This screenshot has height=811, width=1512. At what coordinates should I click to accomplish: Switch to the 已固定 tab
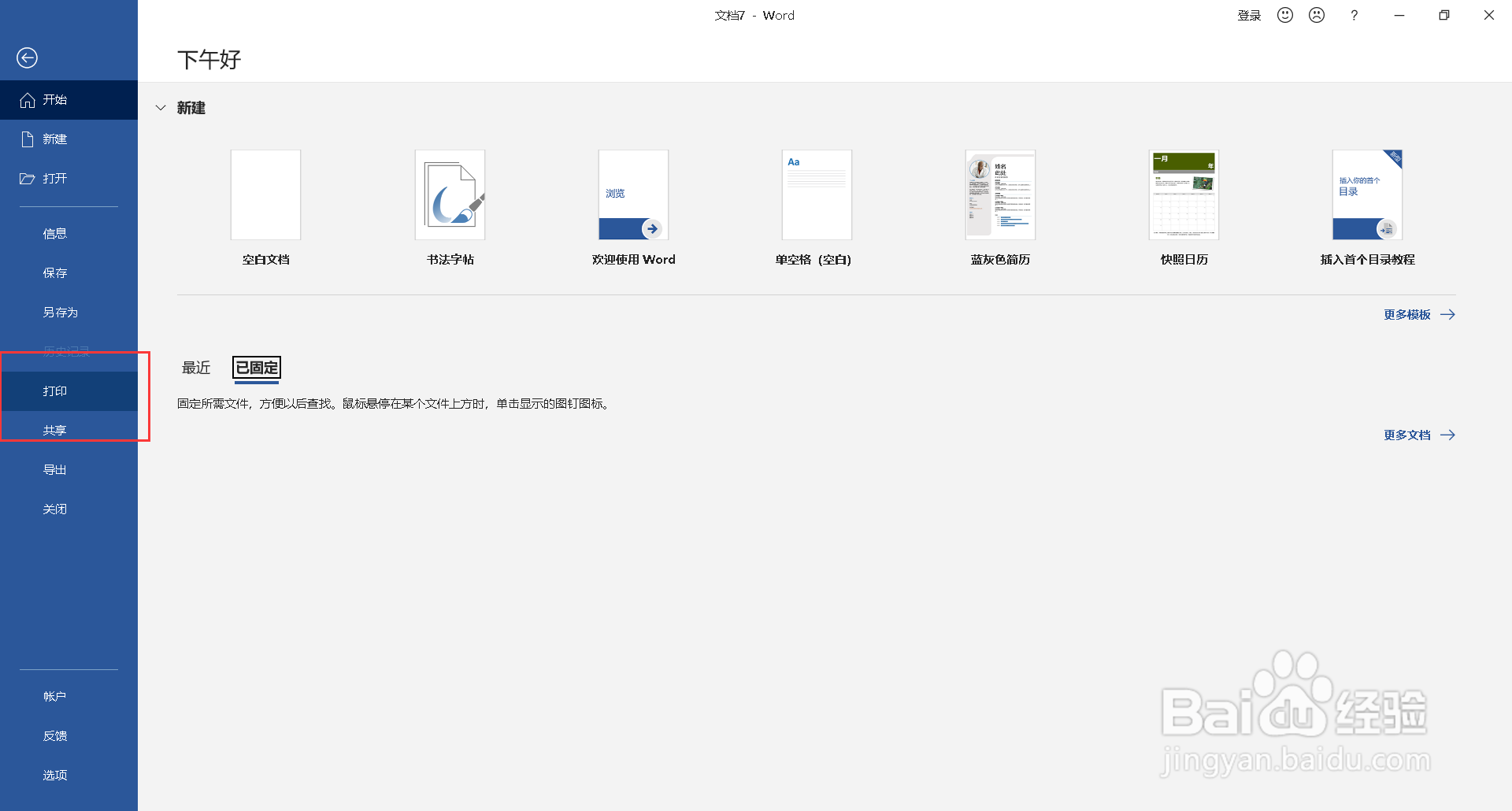(x=257, y=368)
